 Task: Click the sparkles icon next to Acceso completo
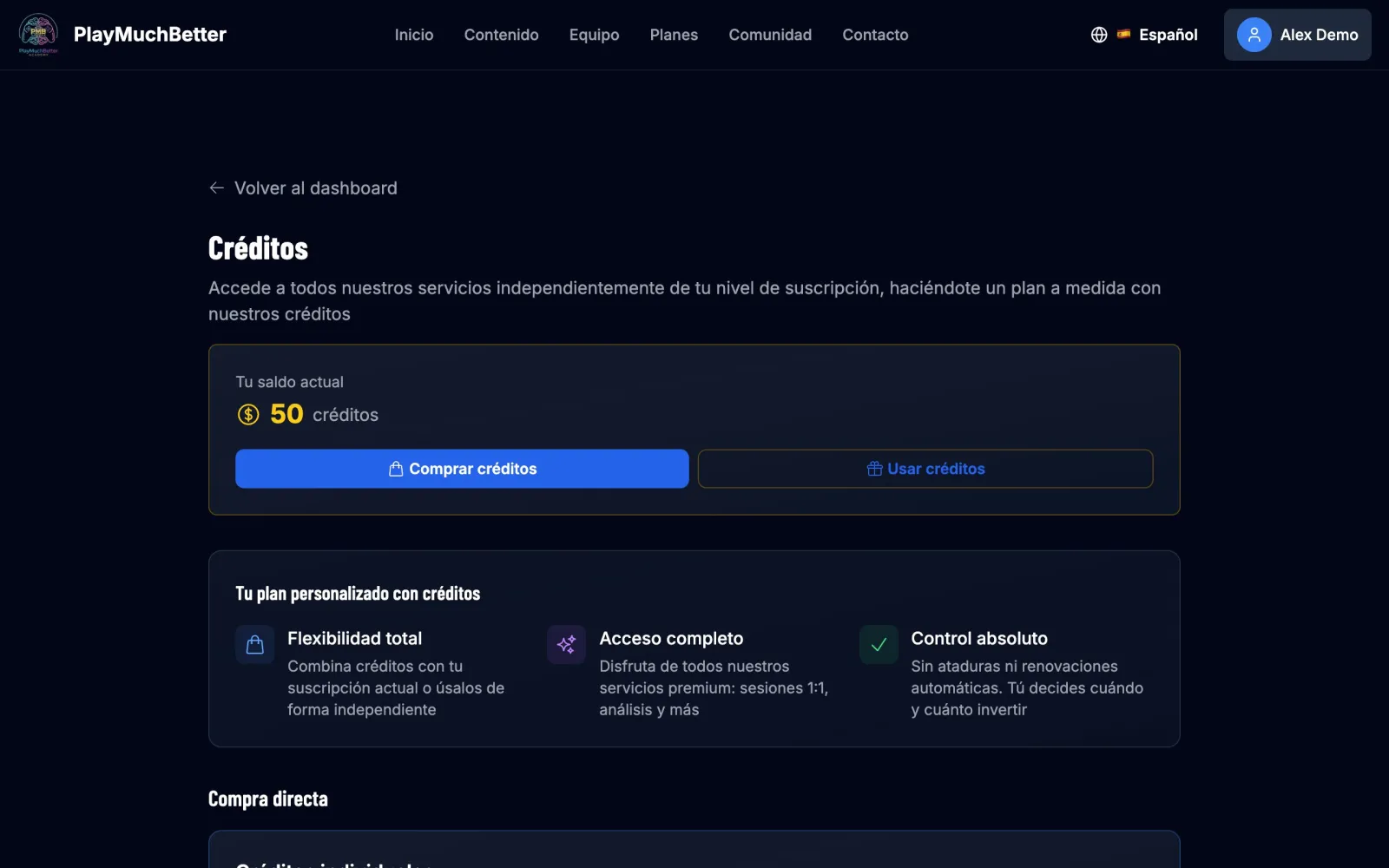(566, 645)
